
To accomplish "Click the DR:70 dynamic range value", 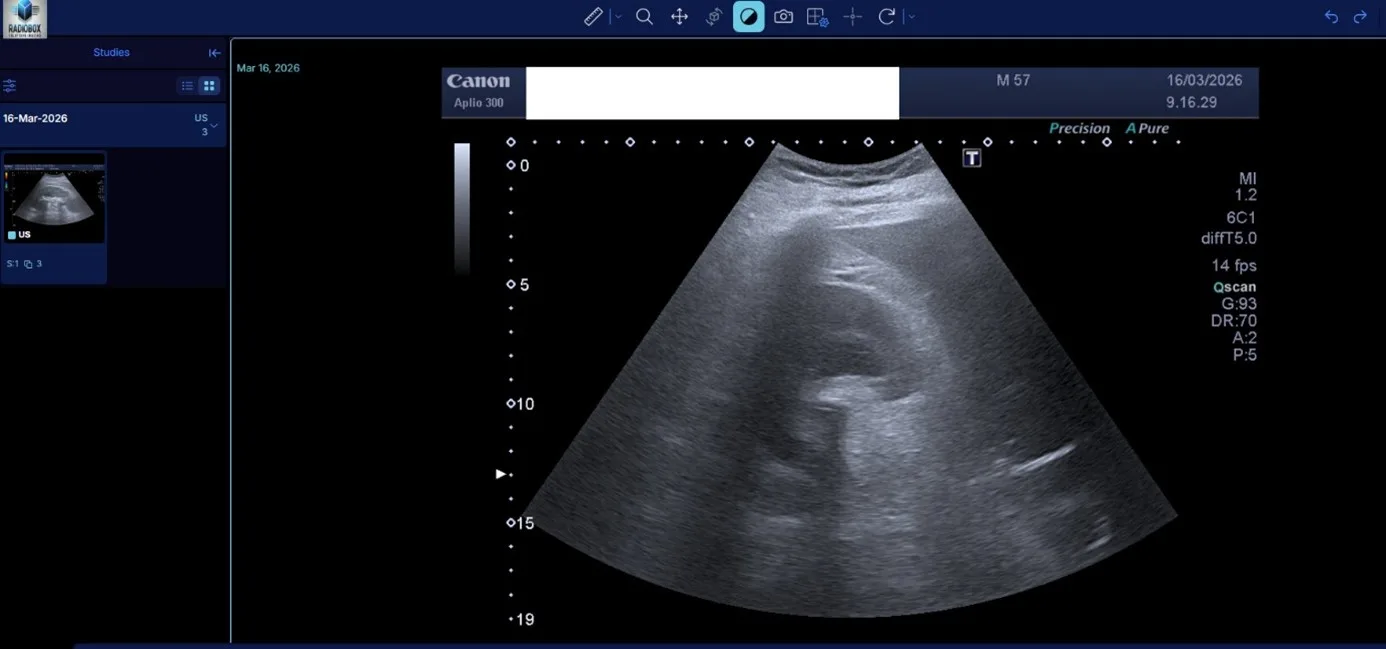I will (x=1234, y=321).
